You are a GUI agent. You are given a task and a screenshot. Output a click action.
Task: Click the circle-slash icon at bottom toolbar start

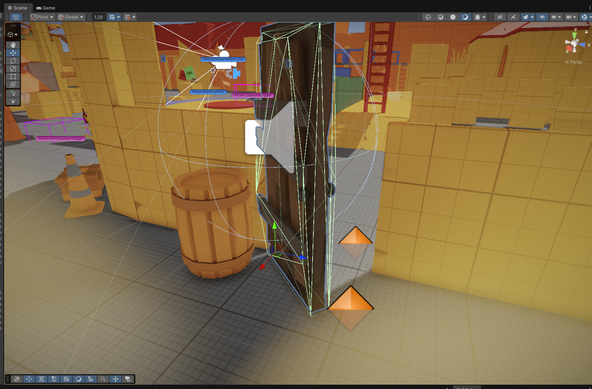tap(16, 379)
